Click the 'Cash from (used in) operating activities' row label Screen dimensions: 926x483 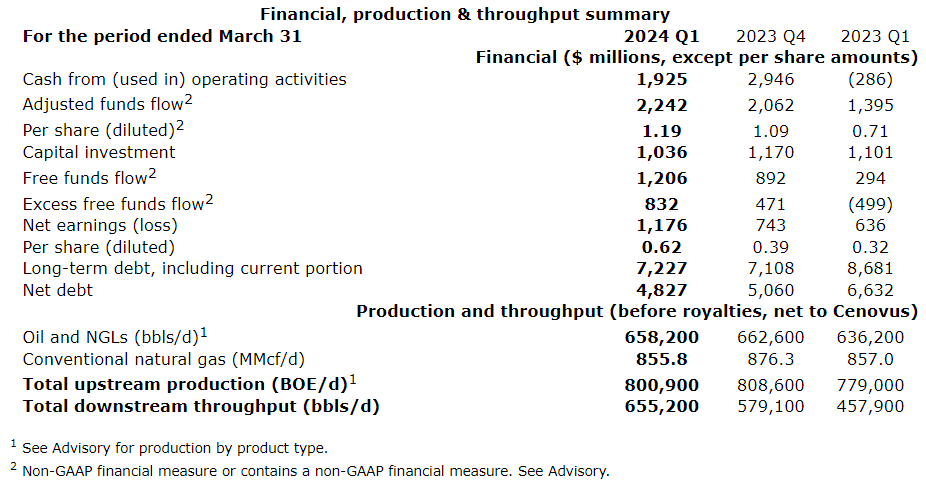click(x=184, y=79)
